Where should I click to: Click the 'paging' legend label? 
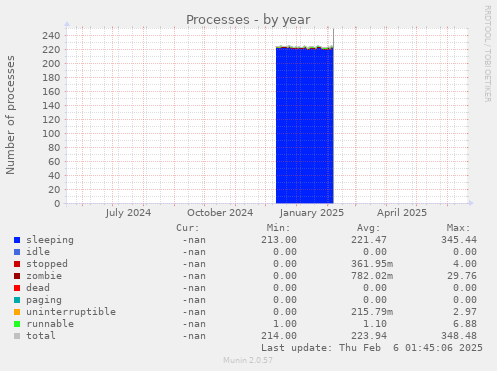[x=44, y=300]
